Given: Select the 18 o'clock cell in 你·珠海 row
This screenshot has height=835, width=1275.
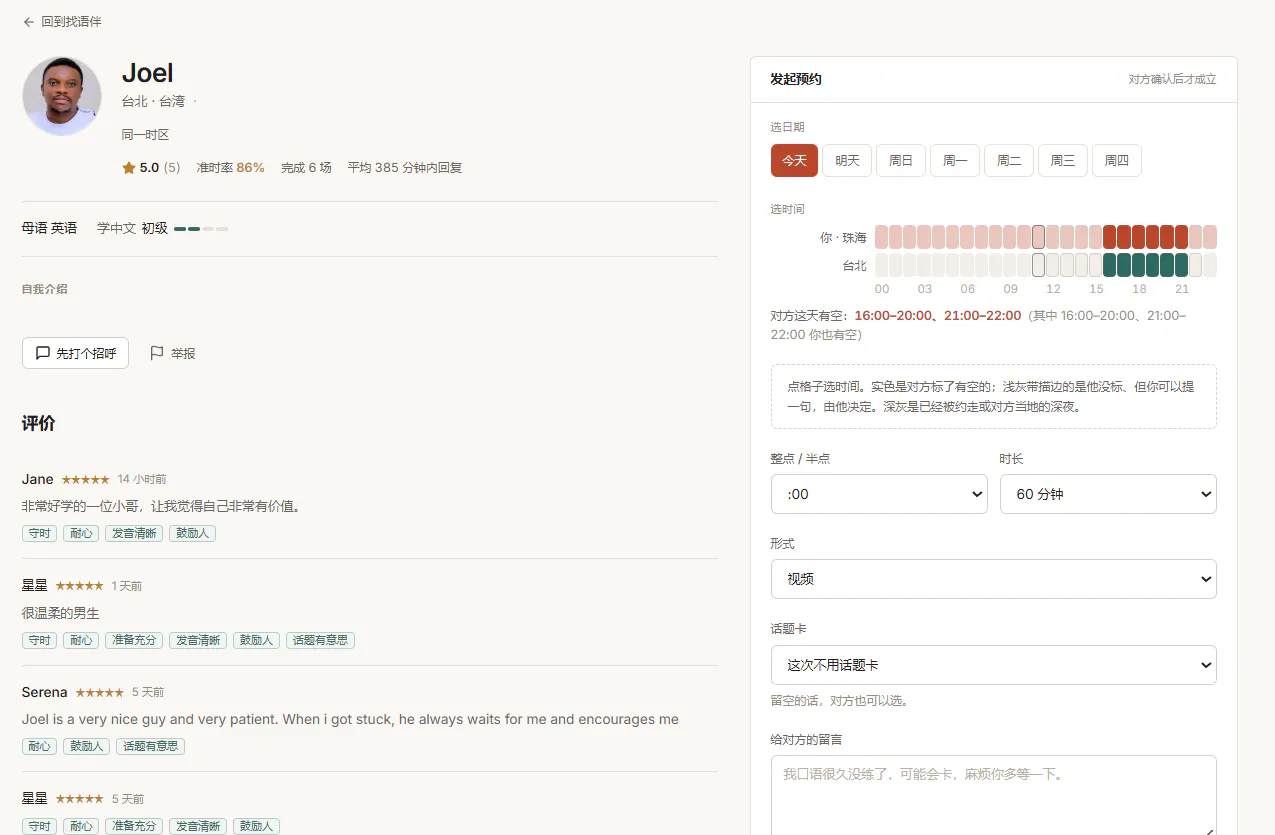Looking at the screenshot, I should (1138, 237).
